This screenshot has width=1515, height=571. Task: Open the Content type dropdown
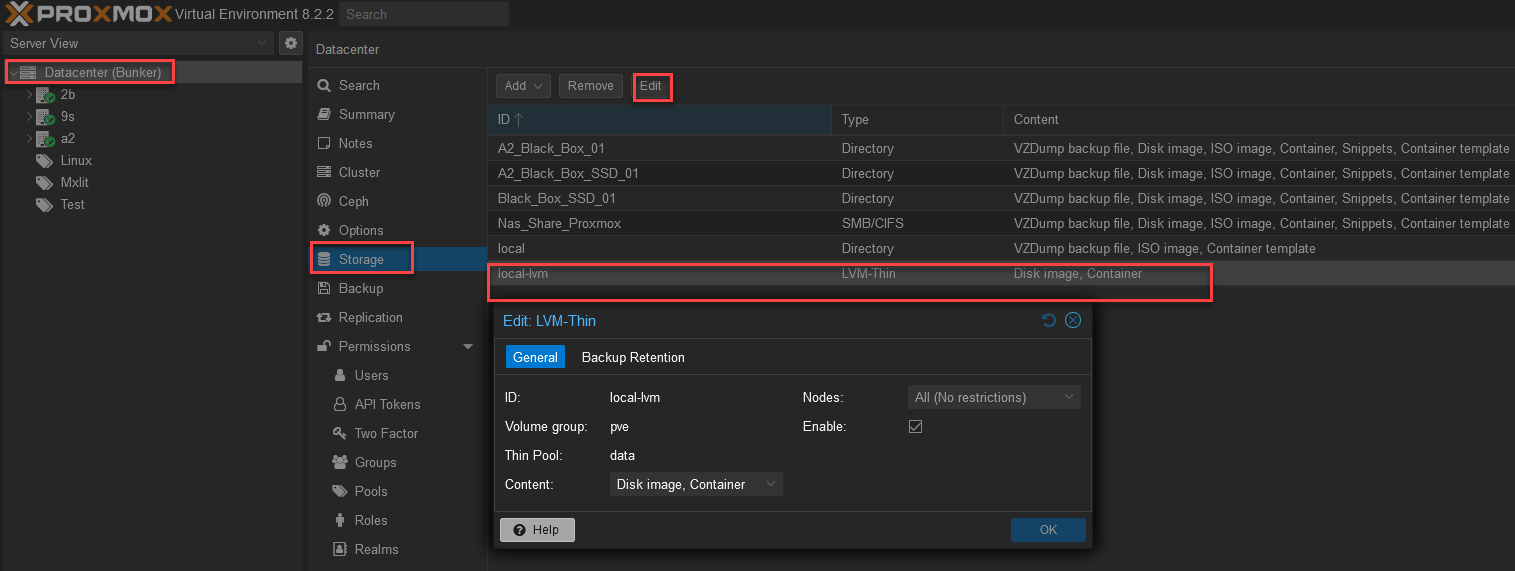(695, 484)
